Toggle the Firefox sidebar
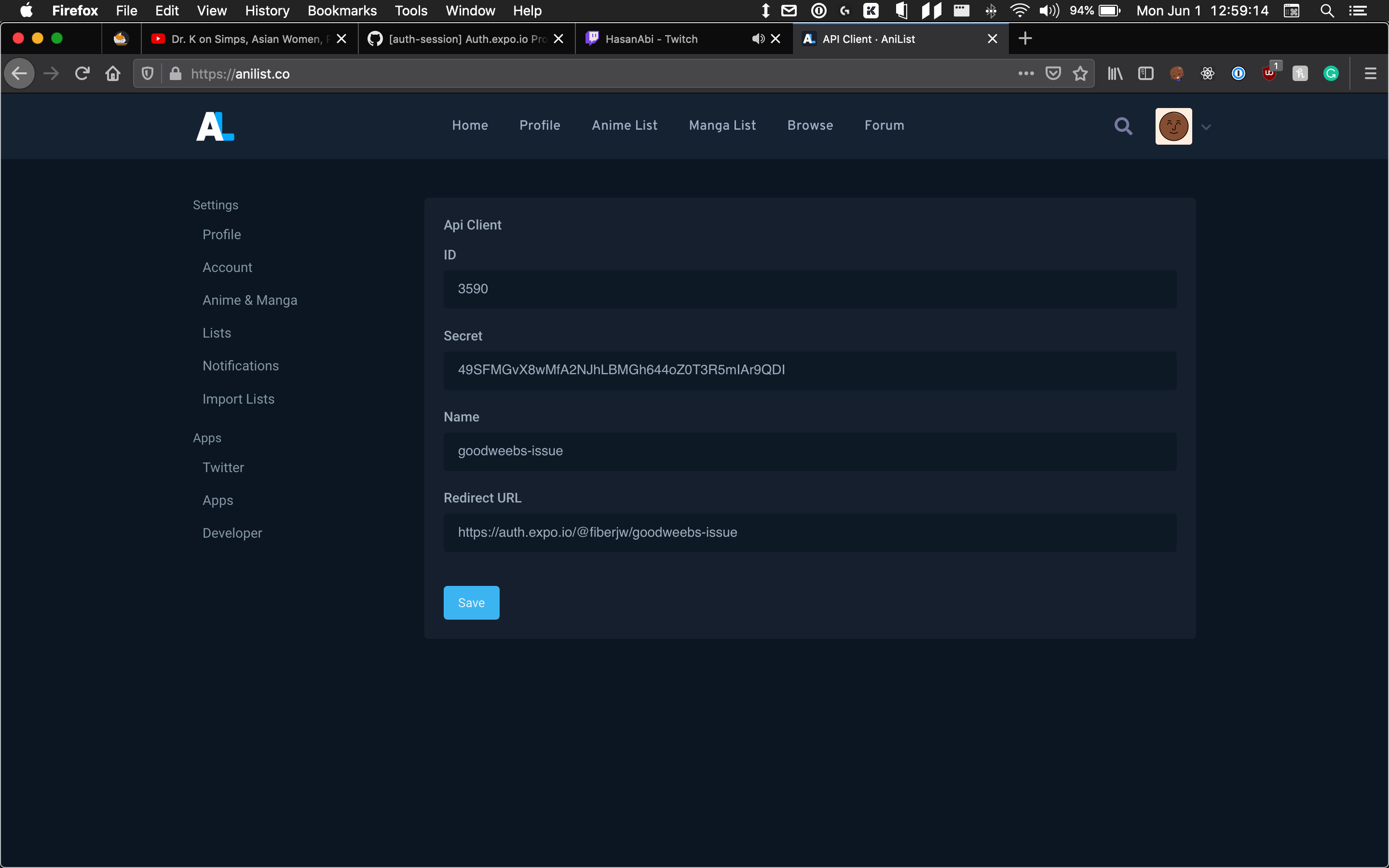Screen dimensions: 1389x868 pos(1145,73)
